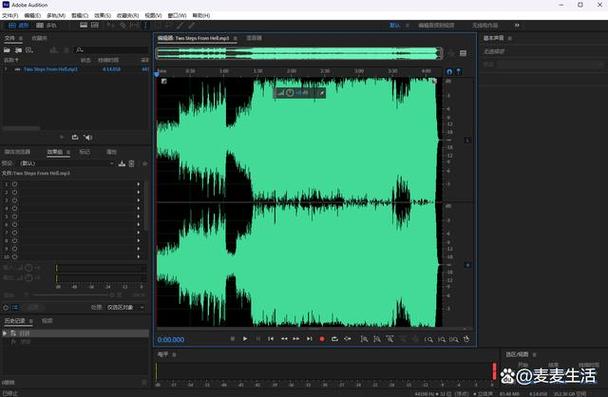The image size is (608, 397).
Task: Expand effect slot 1 arrow menu
Action: pos(138,184)
